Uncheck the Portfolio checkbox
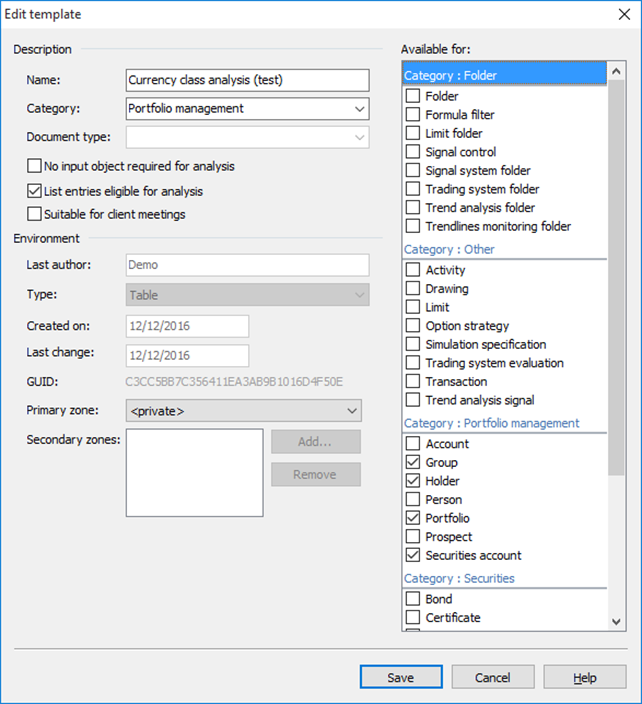 click(x=413, y=518)
